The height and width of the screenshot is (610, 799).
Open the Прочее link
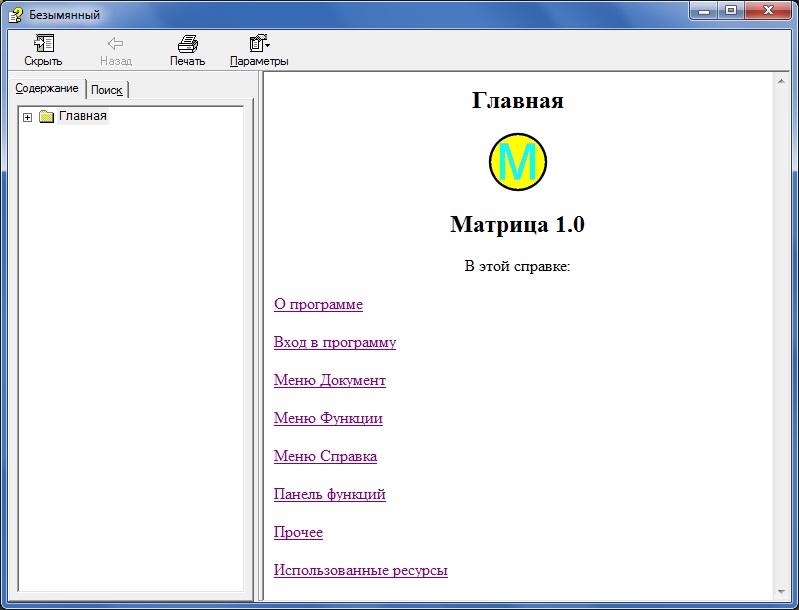298,532
